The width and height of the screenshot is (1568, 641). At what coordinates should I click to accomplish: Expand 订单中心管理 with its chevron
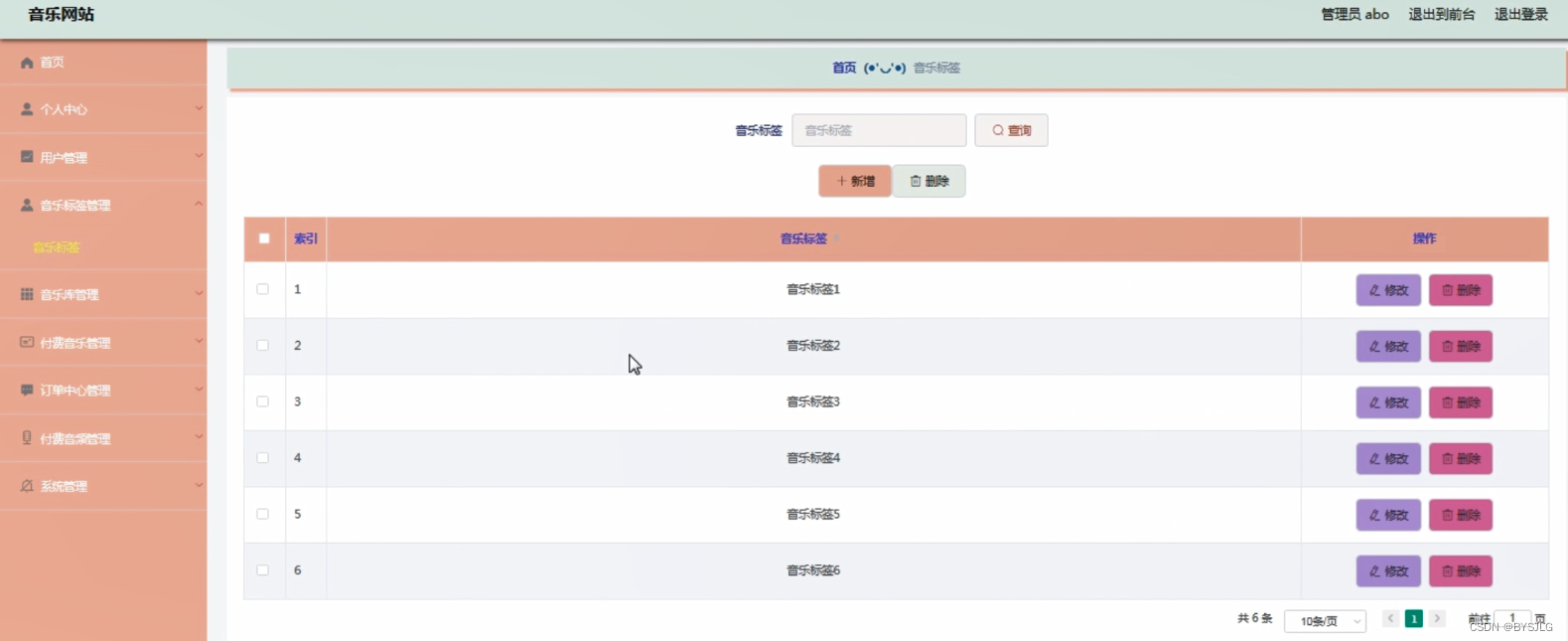(199, 389)
